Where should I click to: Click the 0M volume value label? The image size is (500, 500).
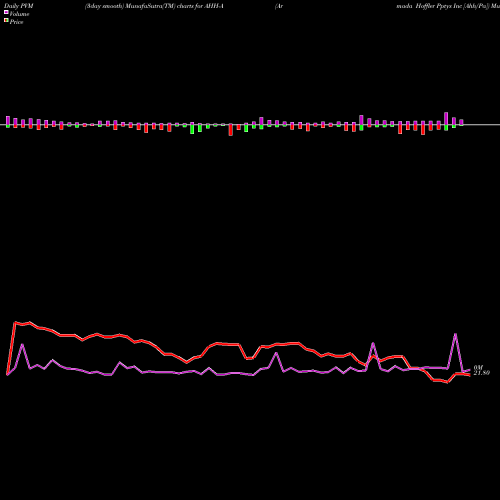(x=478, y=367)
